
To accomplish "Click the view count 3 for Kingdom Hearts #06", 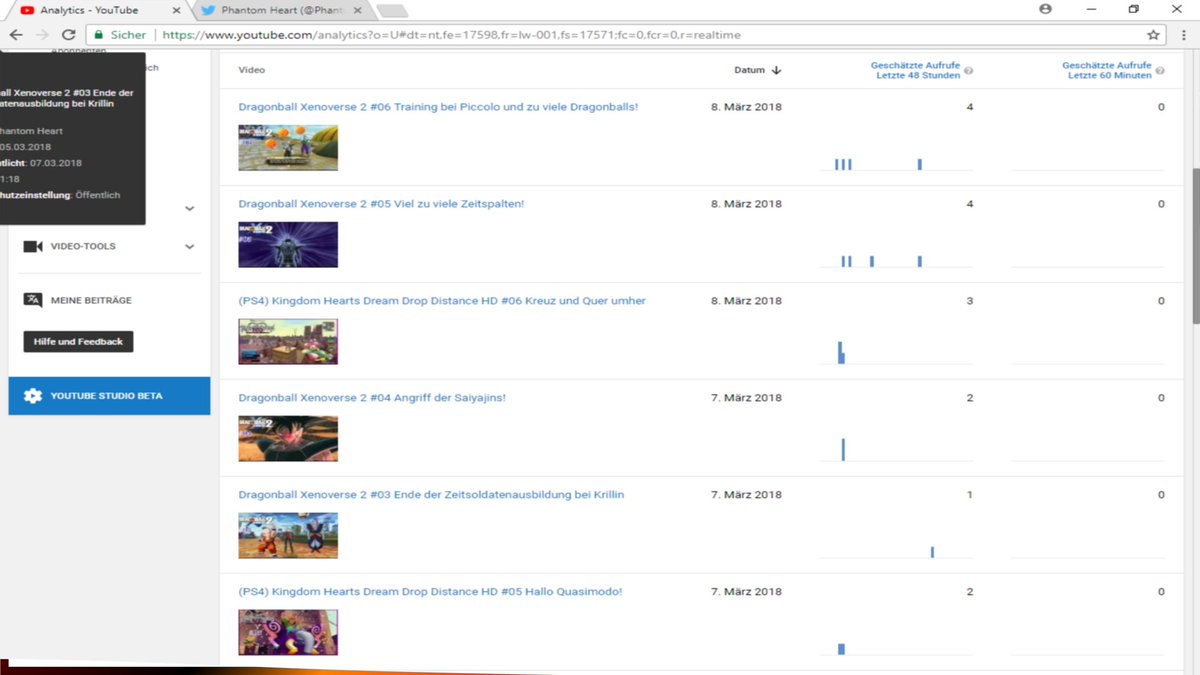I will (970, 301).
